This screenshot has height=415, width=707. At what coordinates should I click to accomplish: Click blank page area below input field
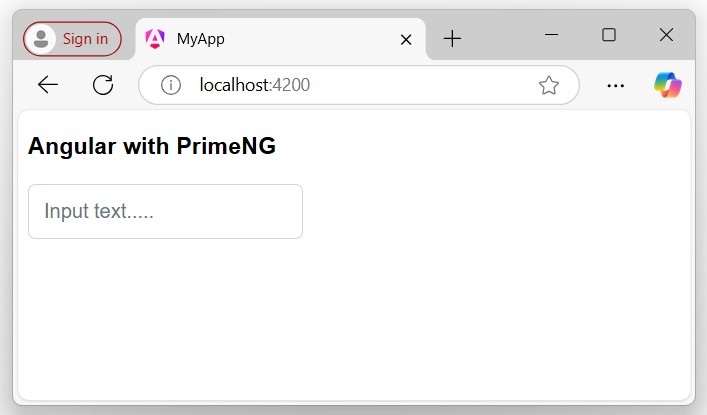coord(350,320)
